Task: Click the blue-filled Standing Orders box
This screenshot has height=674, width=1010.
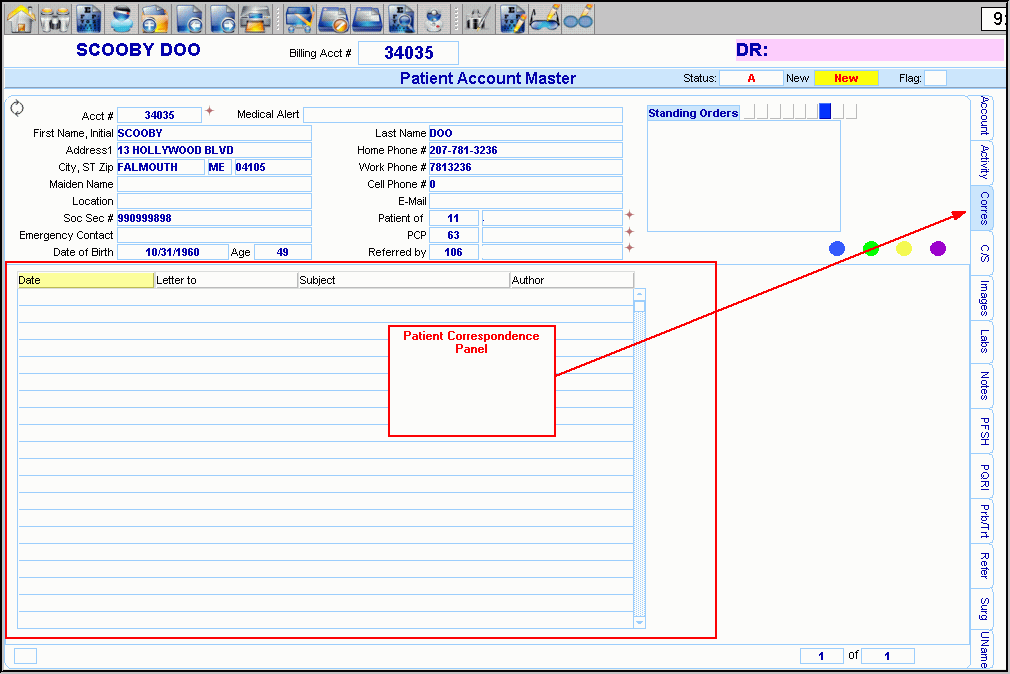Action: (825, 112)
